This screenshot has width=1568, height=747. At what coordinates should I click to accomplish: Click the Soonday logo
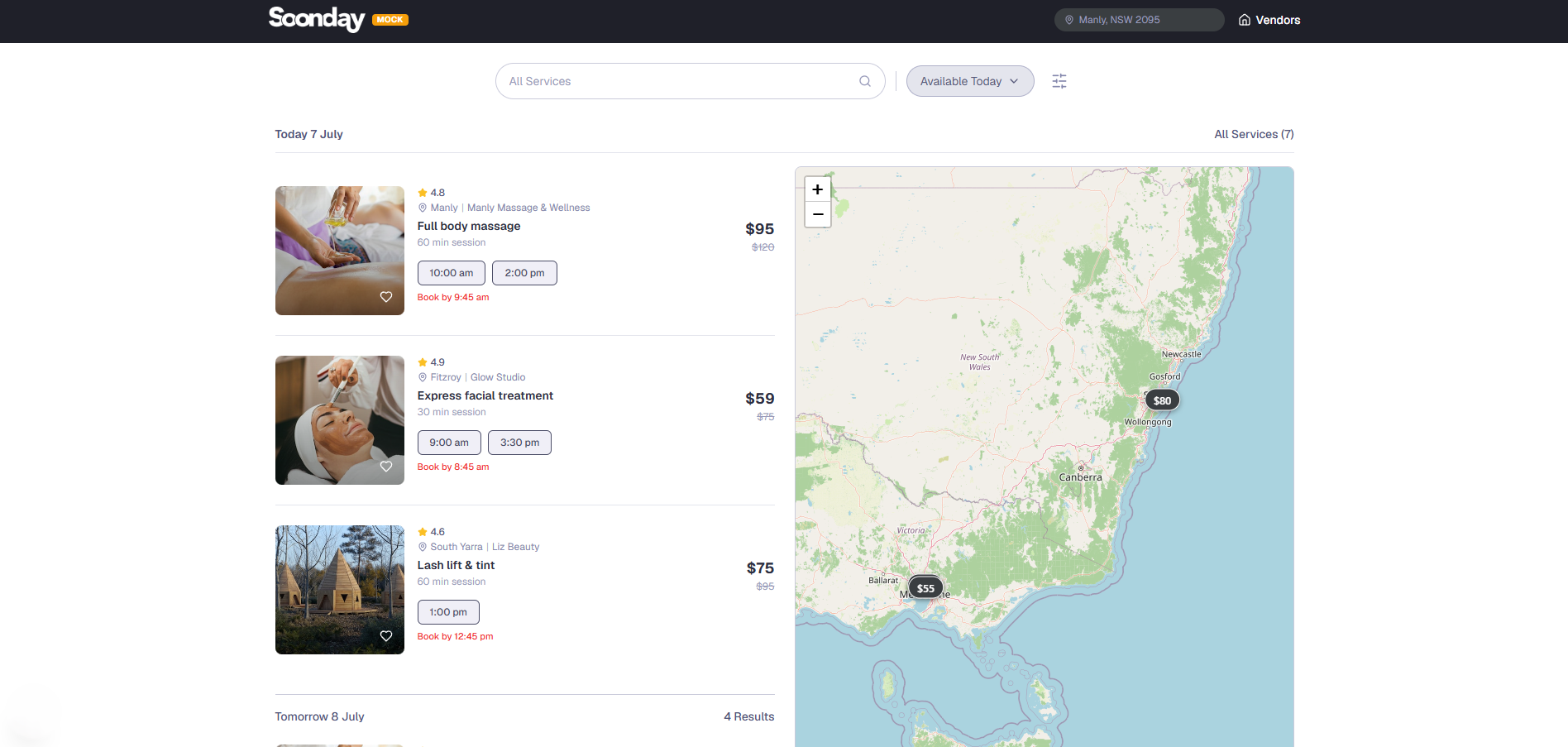316,19
